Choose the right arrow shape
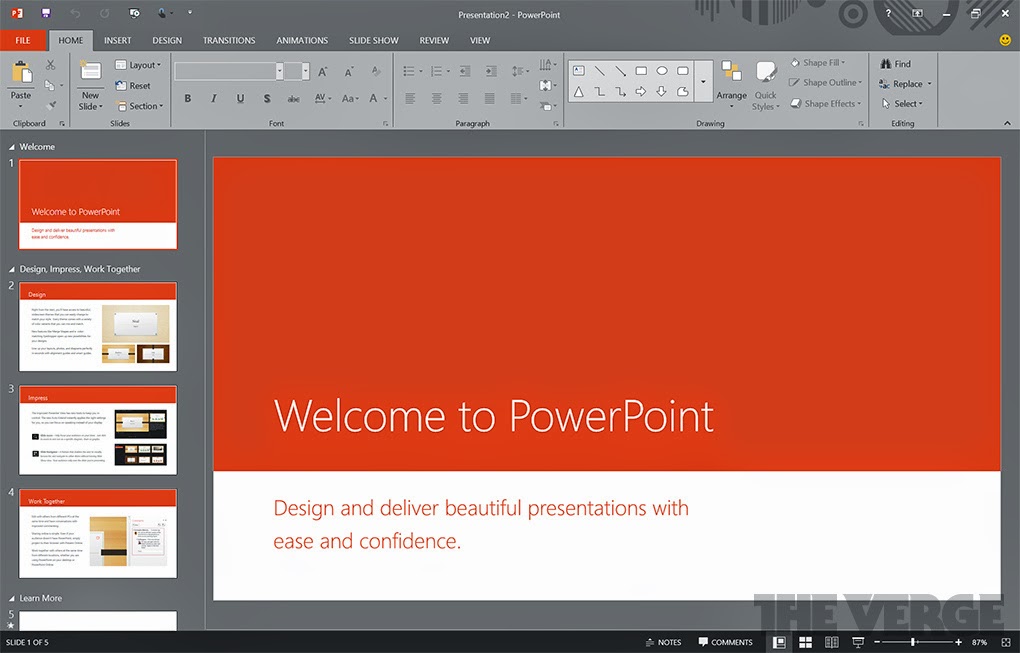The height and width of the screenshot is (653, 1020). click(x=641, y=92)
